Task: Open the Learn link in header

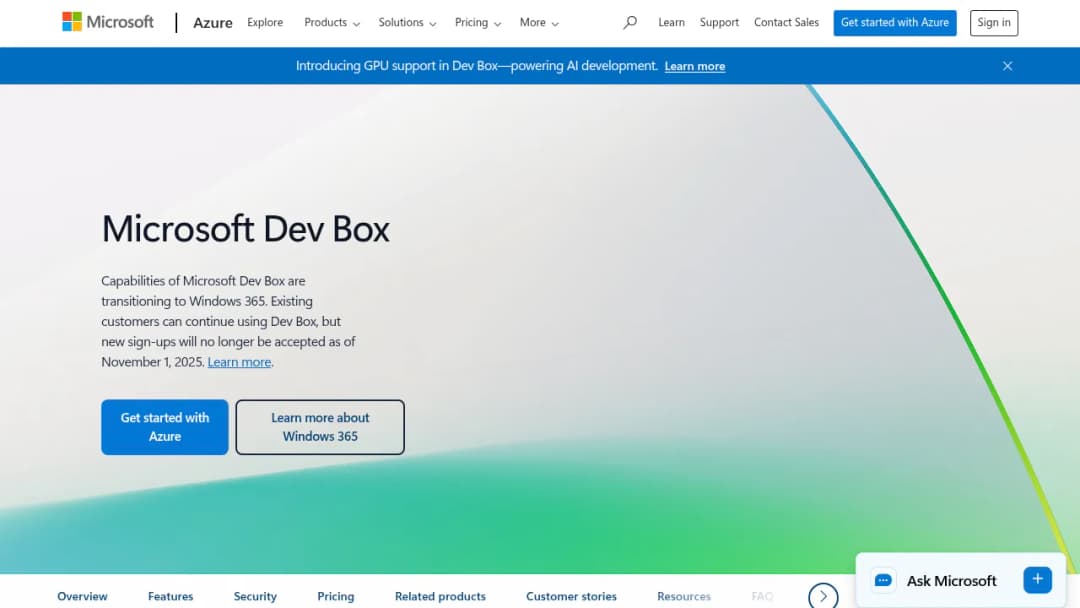Action: 671,23
